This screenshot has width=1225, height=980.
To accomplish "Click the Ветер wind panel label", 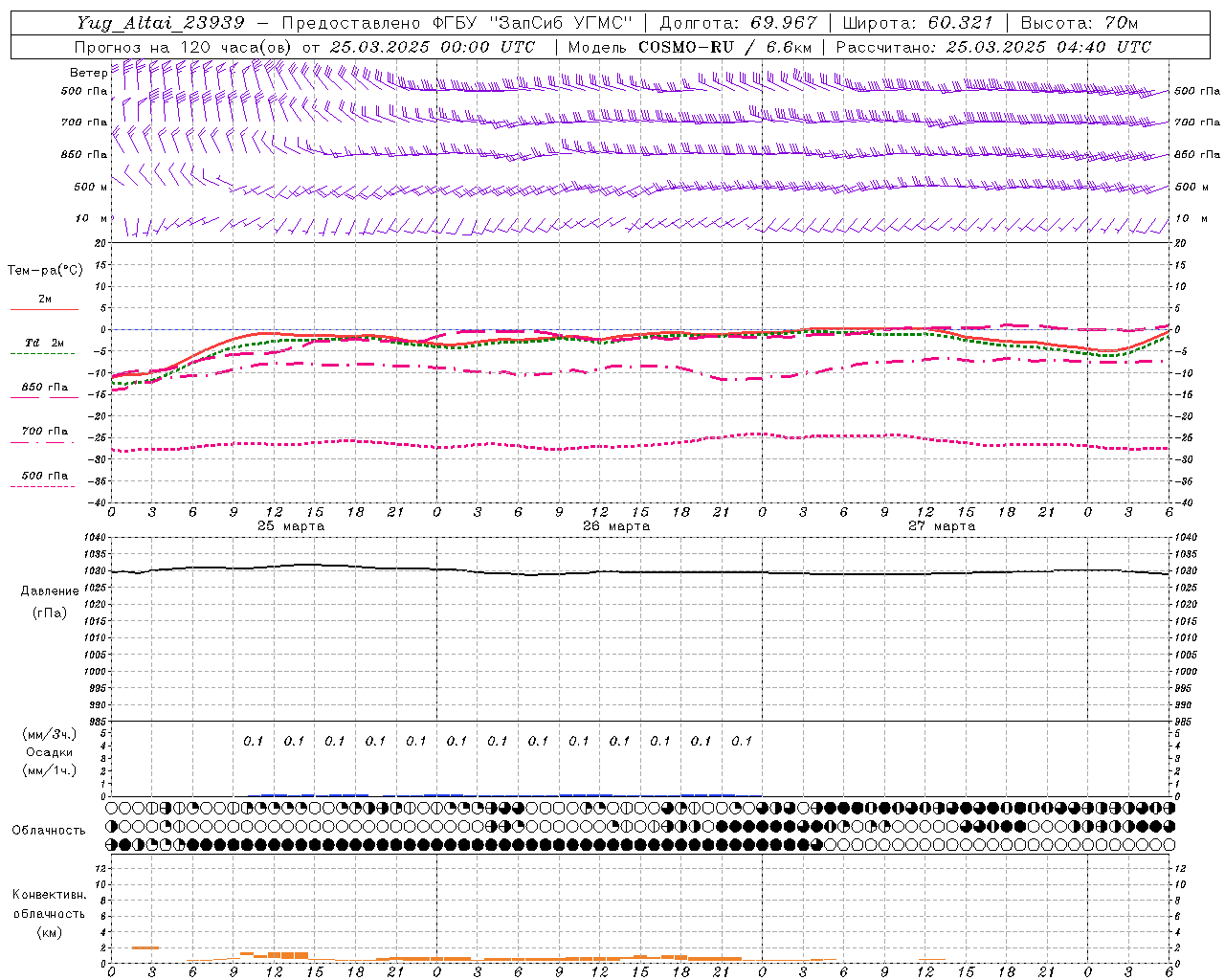I will pos(88,73).
